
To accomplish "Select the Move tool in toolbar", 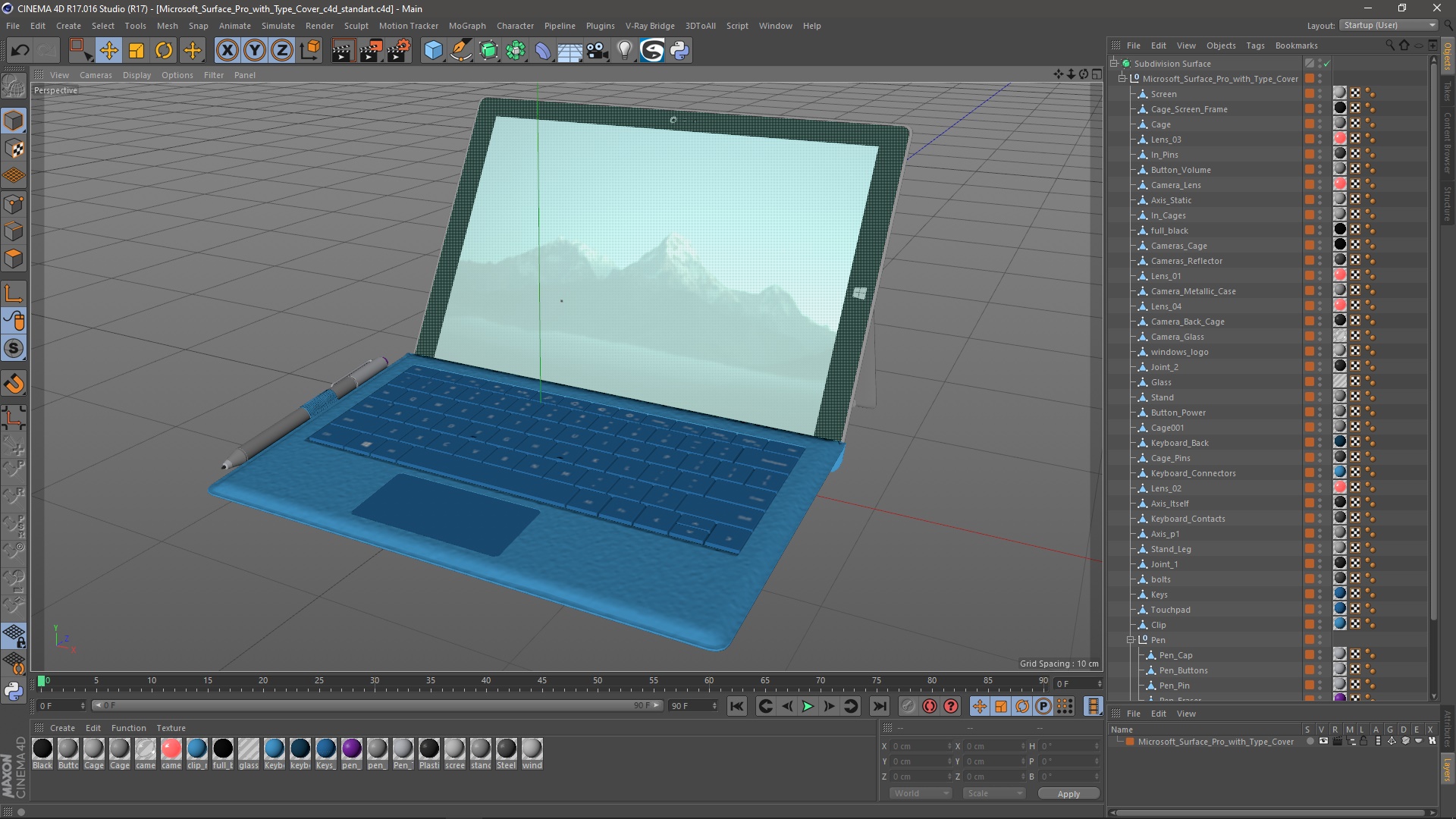I will 108,51.
